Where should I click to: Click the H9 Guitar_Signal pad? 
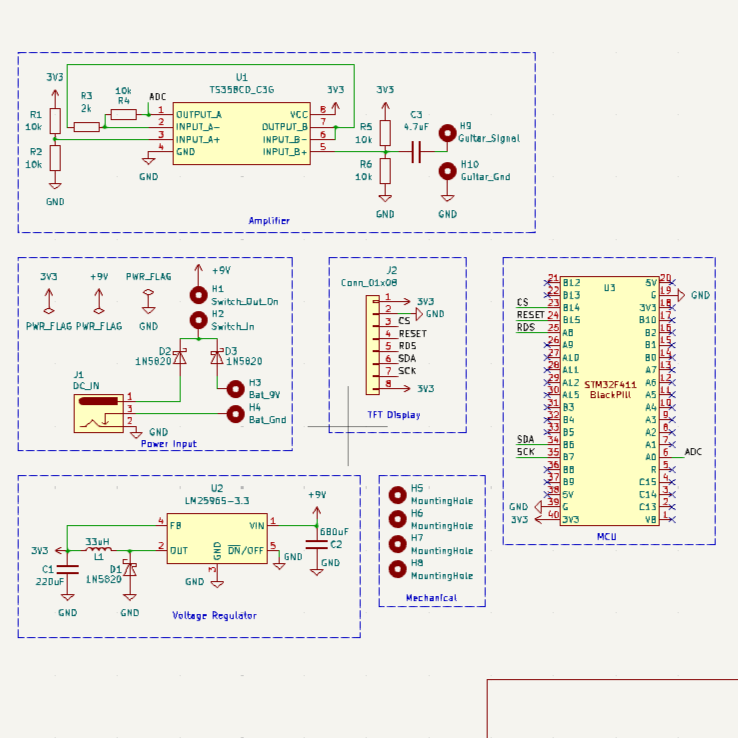pos(448,133)
